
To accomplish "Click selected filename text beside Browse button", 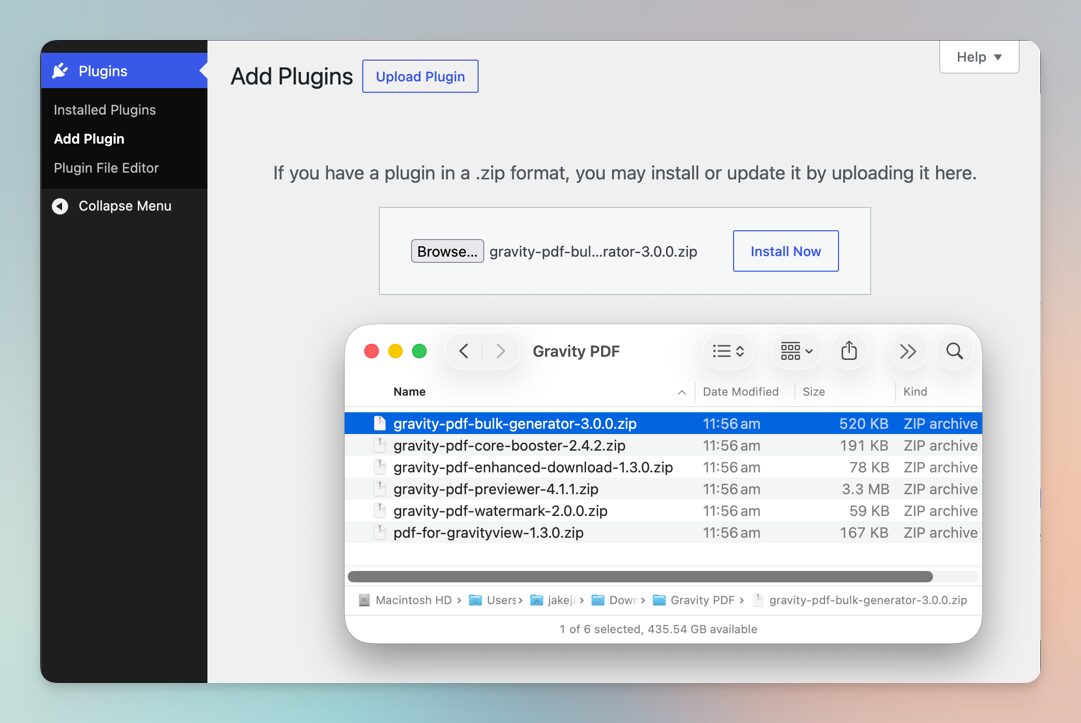I will (593, 252).
